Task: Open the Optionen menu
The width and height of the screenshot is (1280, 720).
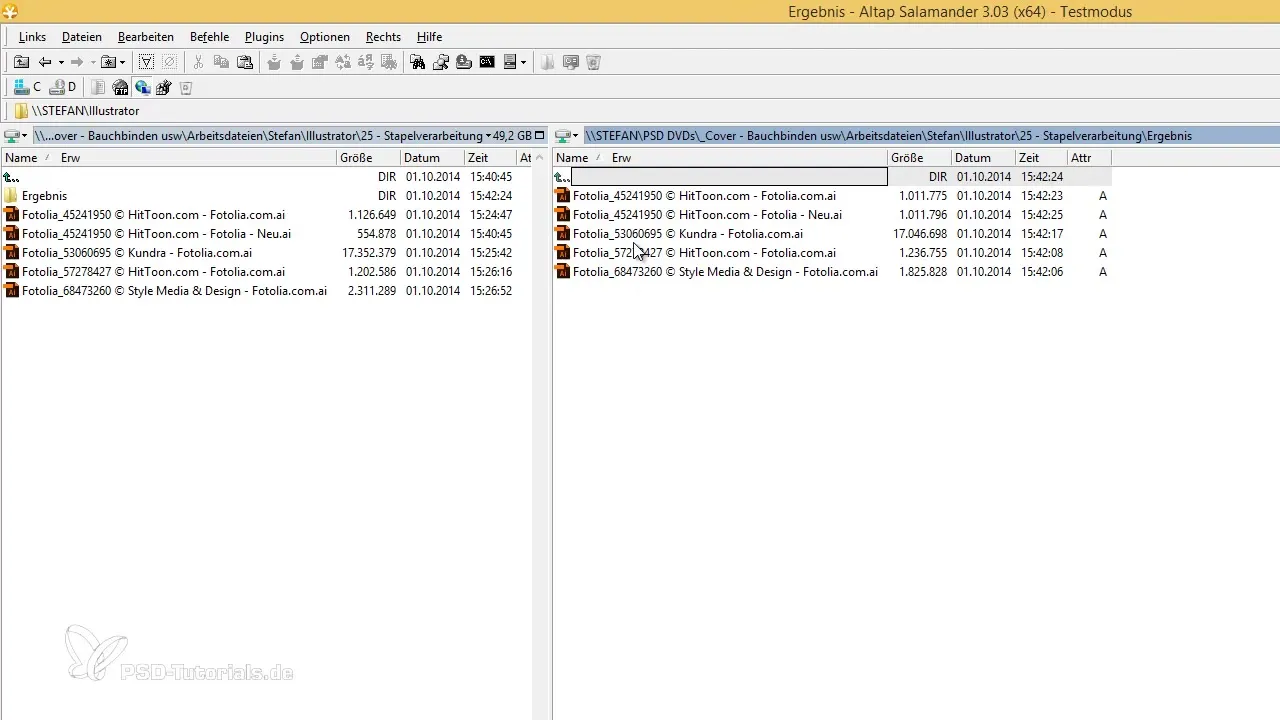Action: click(325, 37)
